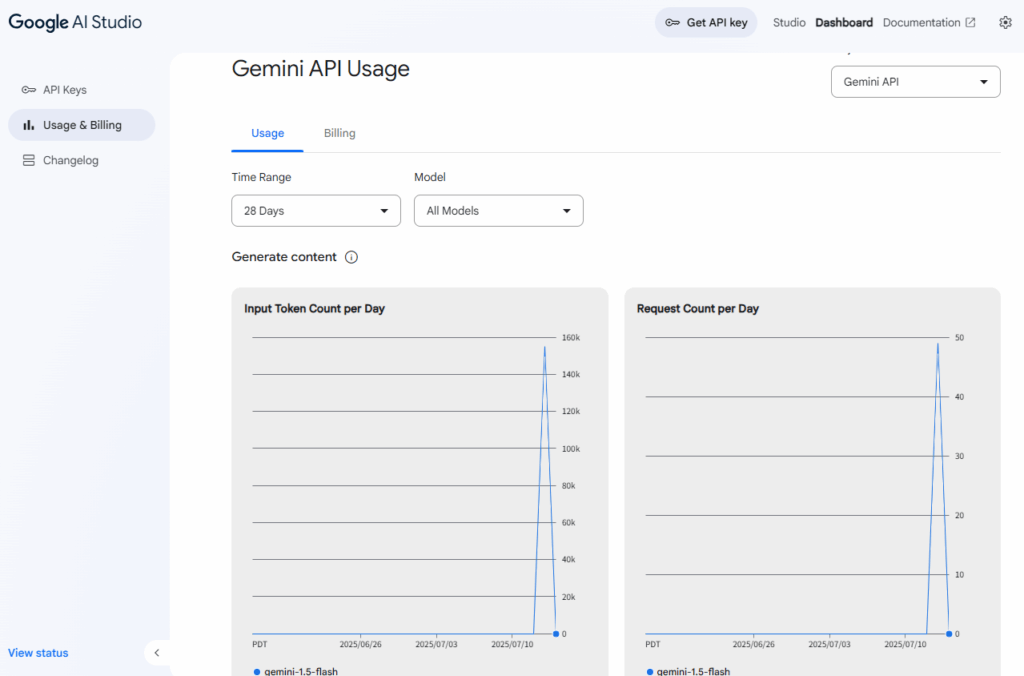This screenshot has height=676, width=1024.
Task: Open the Time Range 28 Days dropdown
Action: tap(316, 211)
